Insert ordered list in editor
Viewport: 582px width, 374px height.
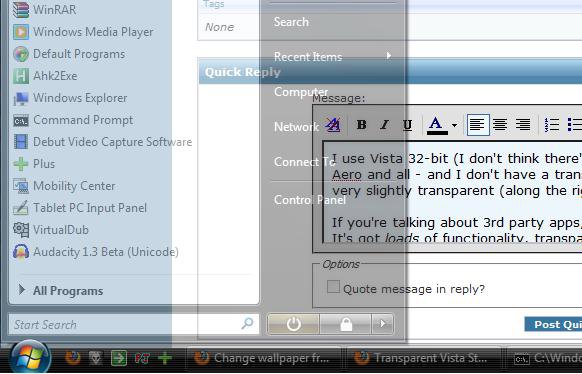point(552,125)
